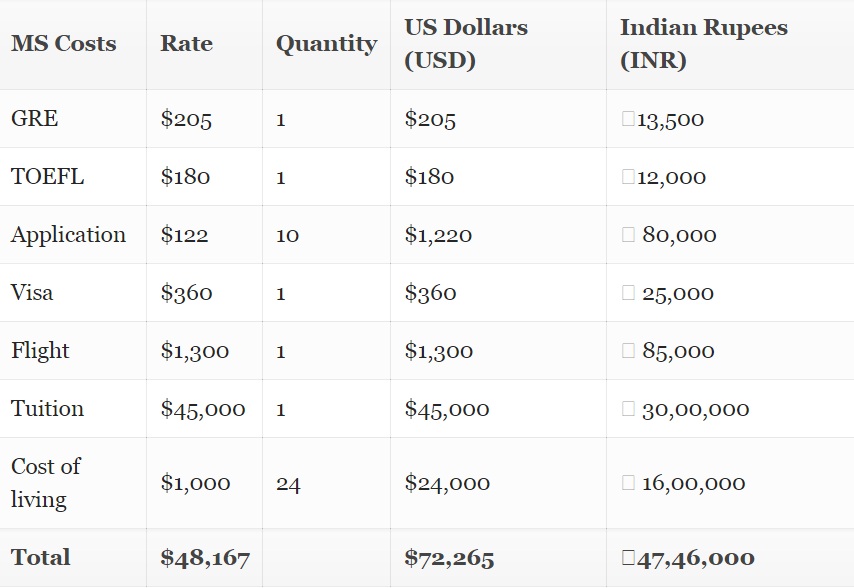854x588 pixels.
Task: Click the 30,00,000 rupees tuition cell
Action: [695, 410]
